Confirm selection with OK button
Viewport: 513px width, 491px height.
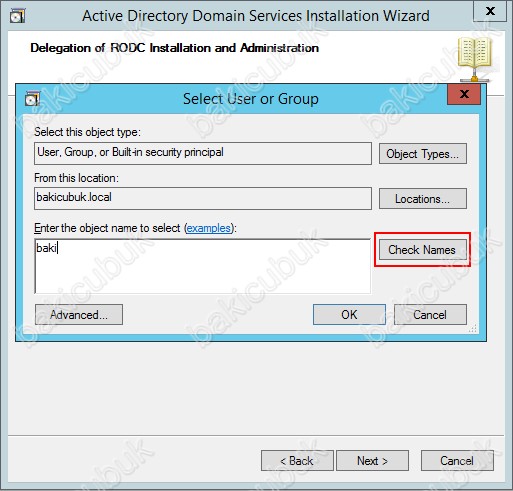[x=349, y=314]
